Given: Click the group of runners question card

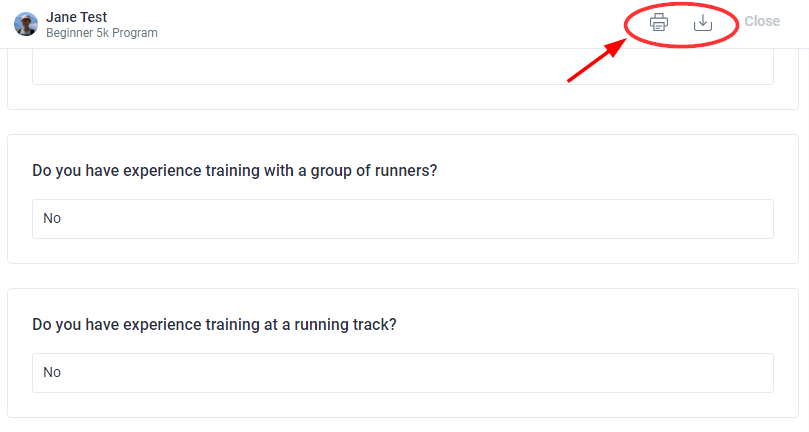Looking at the screenshot, I should [403, 199].
